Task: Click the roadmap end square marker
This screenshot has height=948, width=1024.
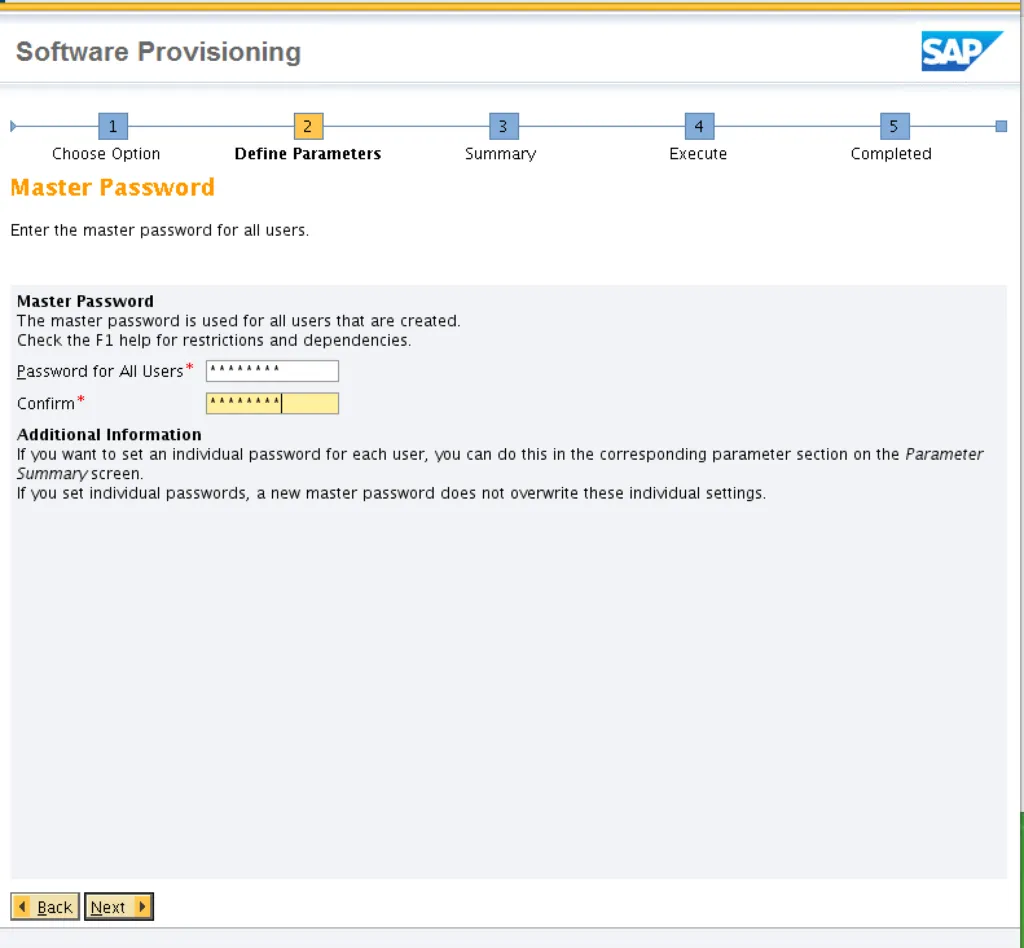Action: (1001, 126)
